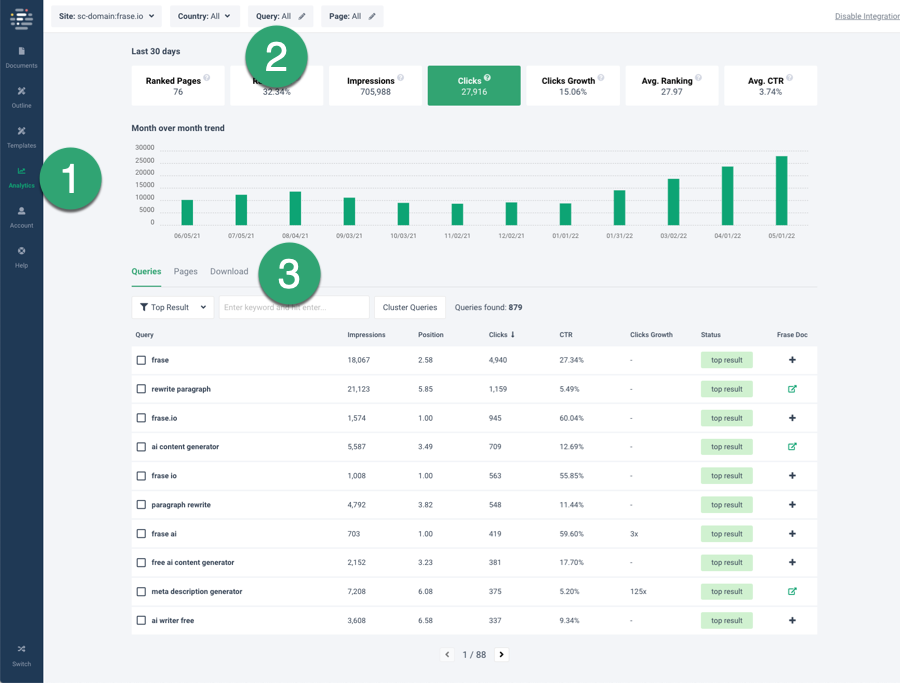Open the Outline sidebar item
Viewport: 900px width, 683px height.
21,98
